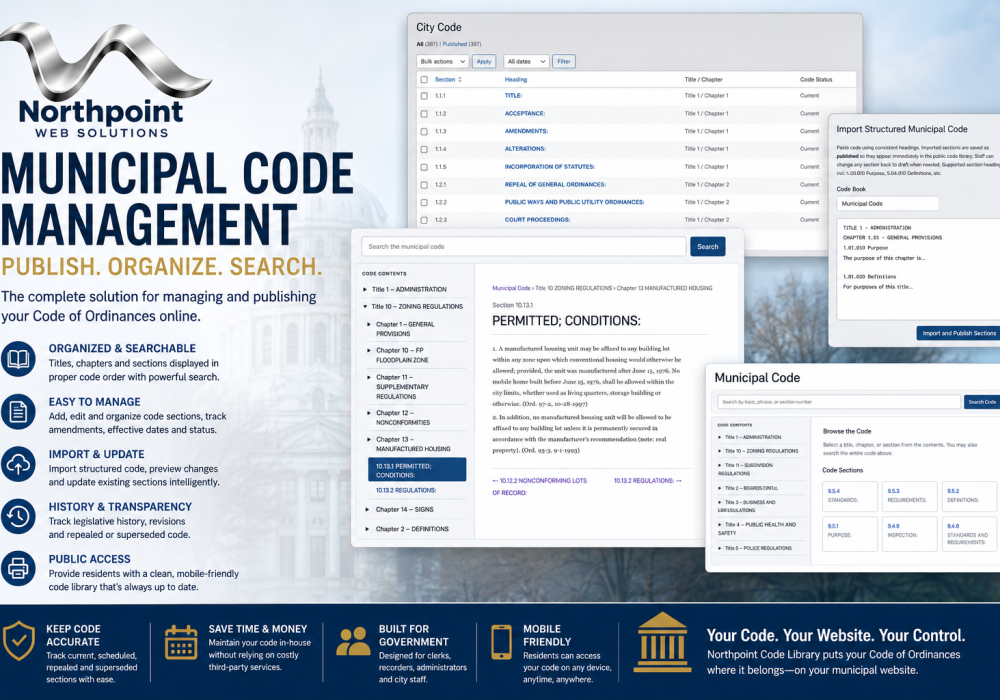Click the open book Organized & Searchable icon

point(18,359)
